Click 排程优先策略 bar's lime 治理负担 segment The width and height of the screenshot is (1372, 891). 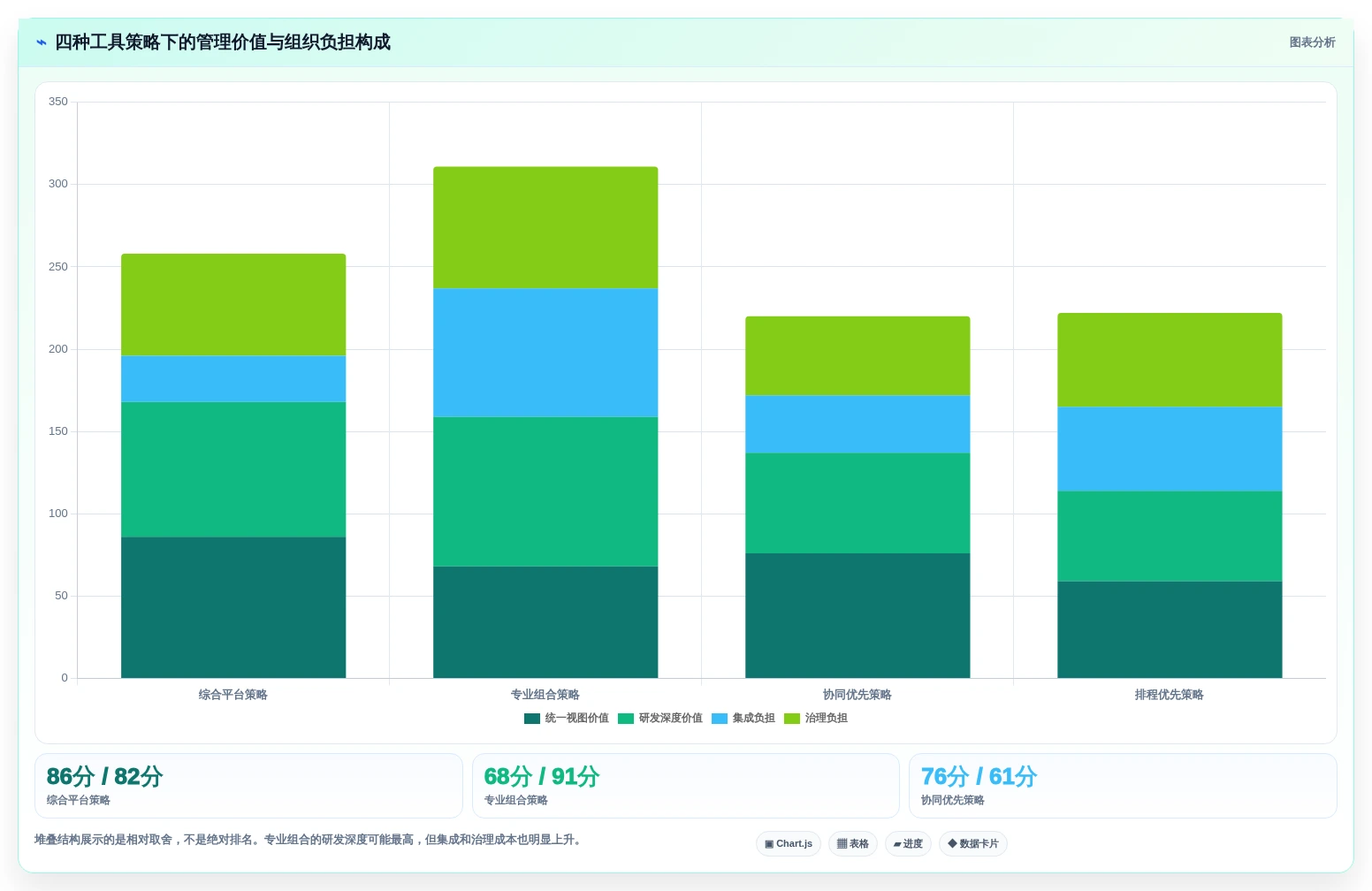point(1170,360)
